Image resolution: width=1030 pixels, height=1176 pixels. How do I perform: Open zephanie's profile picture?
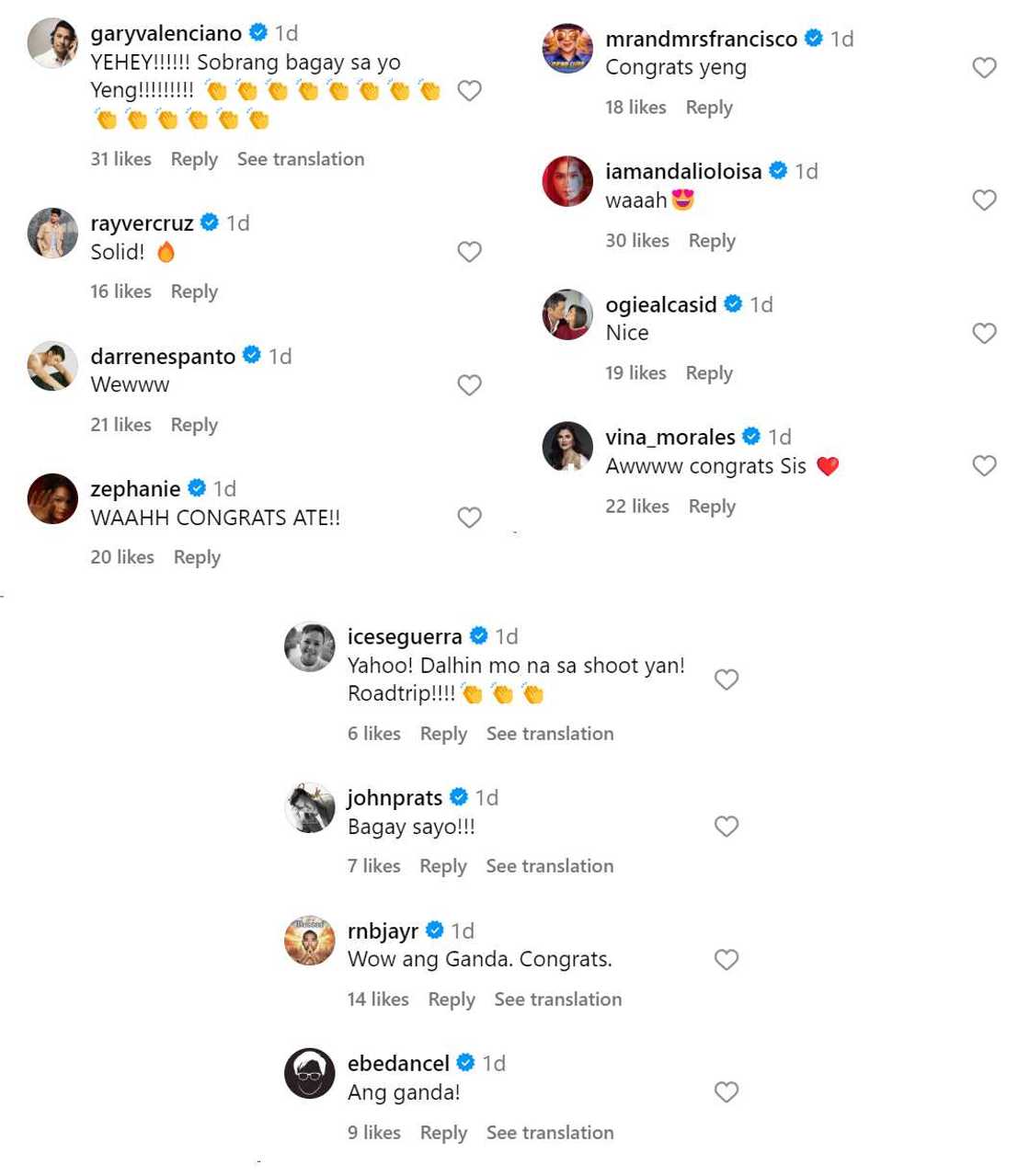52,498
